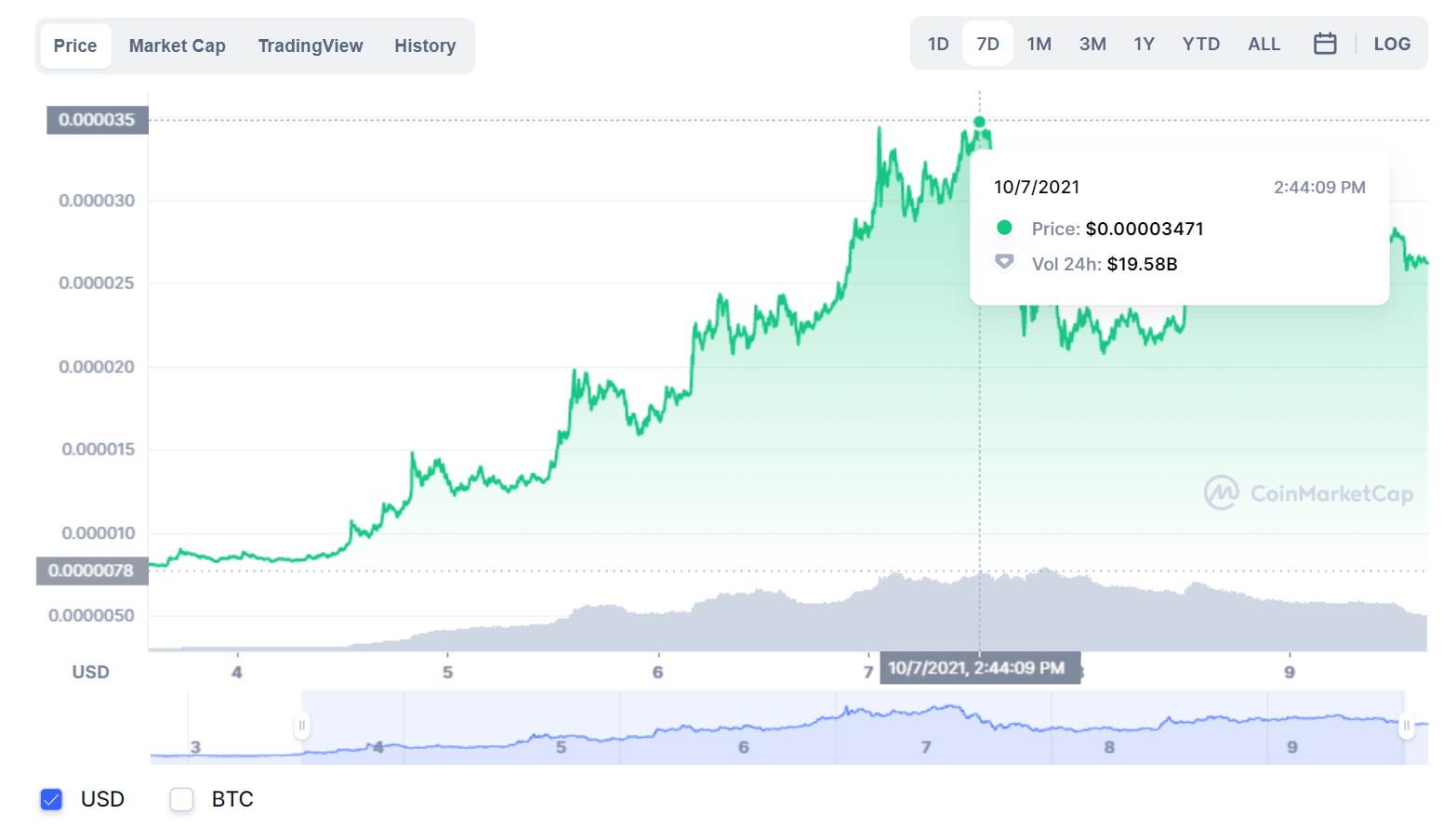View the History tab

point(424,45)
